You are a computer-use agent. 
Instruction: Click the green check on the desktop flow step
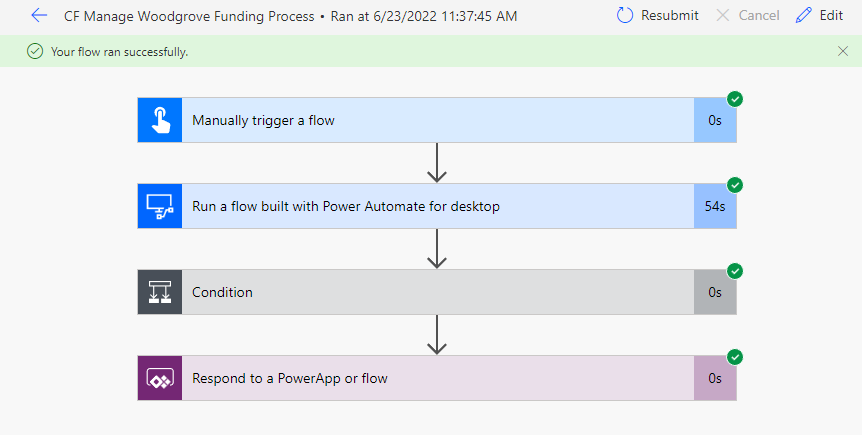[x=735, y=185]
